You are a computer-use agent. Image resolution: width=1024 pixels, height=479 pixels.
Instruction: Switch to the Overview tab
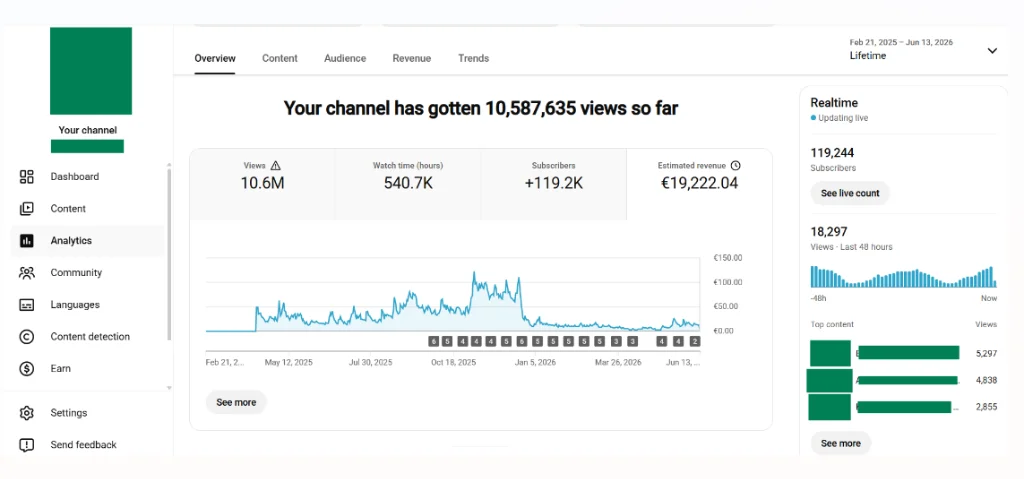coord(215,58)
